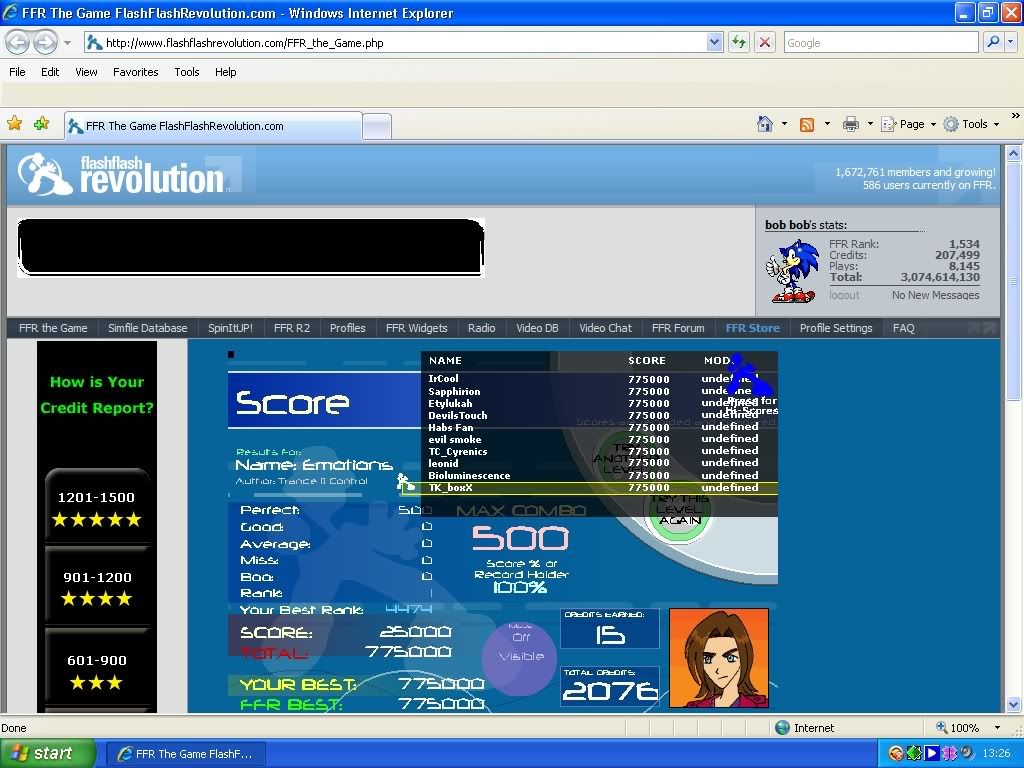Screen dimensions: 1024x768
Task: Click the Add to Favorites icon
Action: pyautogui.click(x=41, y=124)
